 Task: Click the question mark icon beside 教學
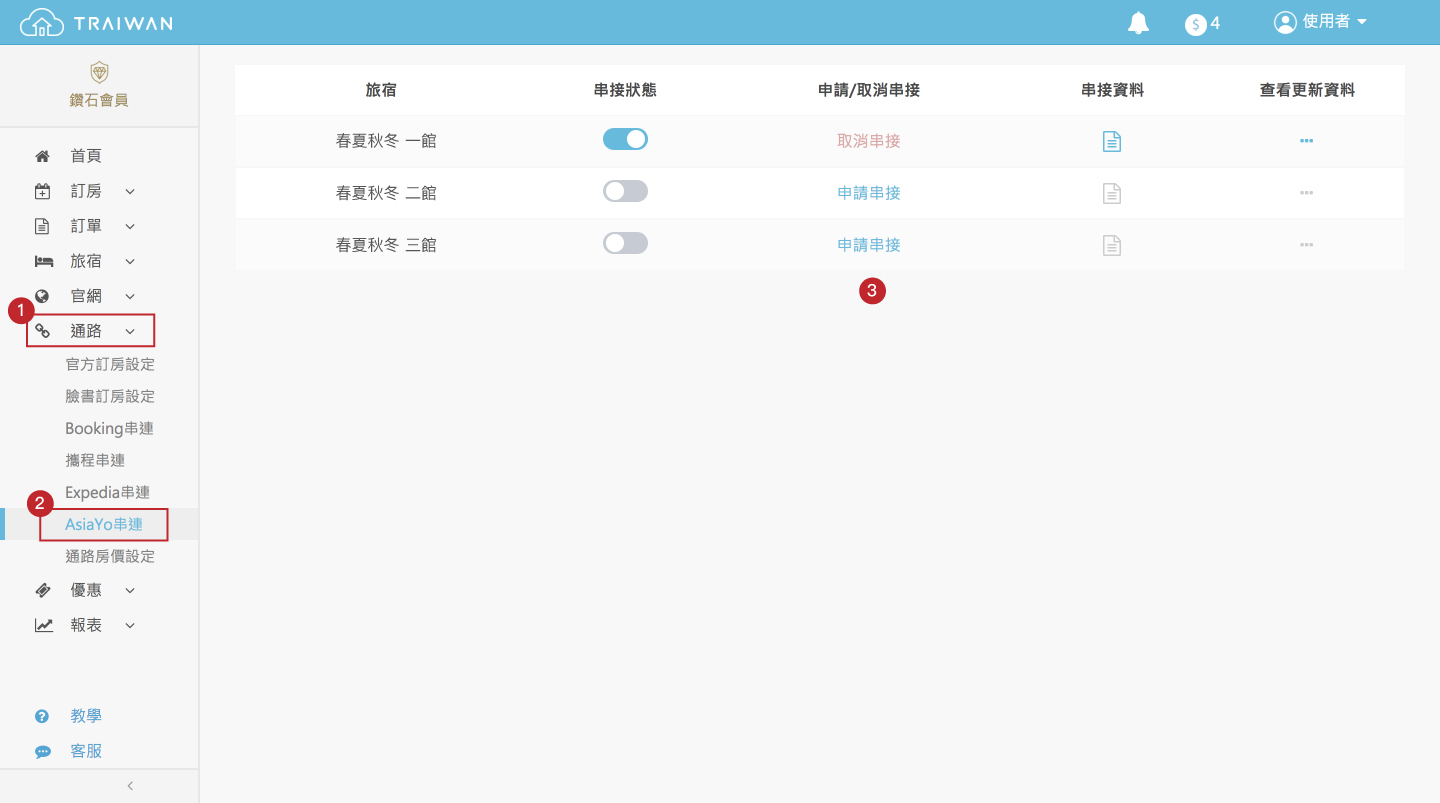point(42,716)
